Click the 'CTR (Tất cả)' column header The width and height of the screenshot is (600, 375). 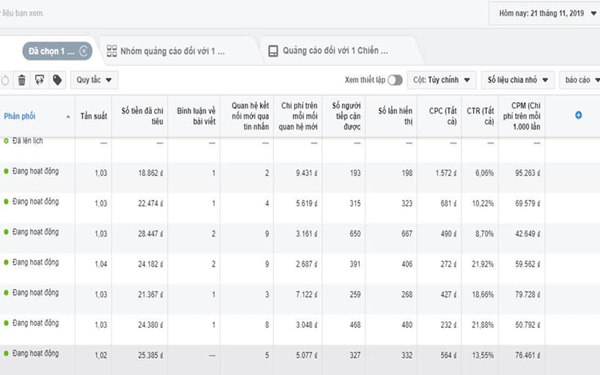pos(480,116)
